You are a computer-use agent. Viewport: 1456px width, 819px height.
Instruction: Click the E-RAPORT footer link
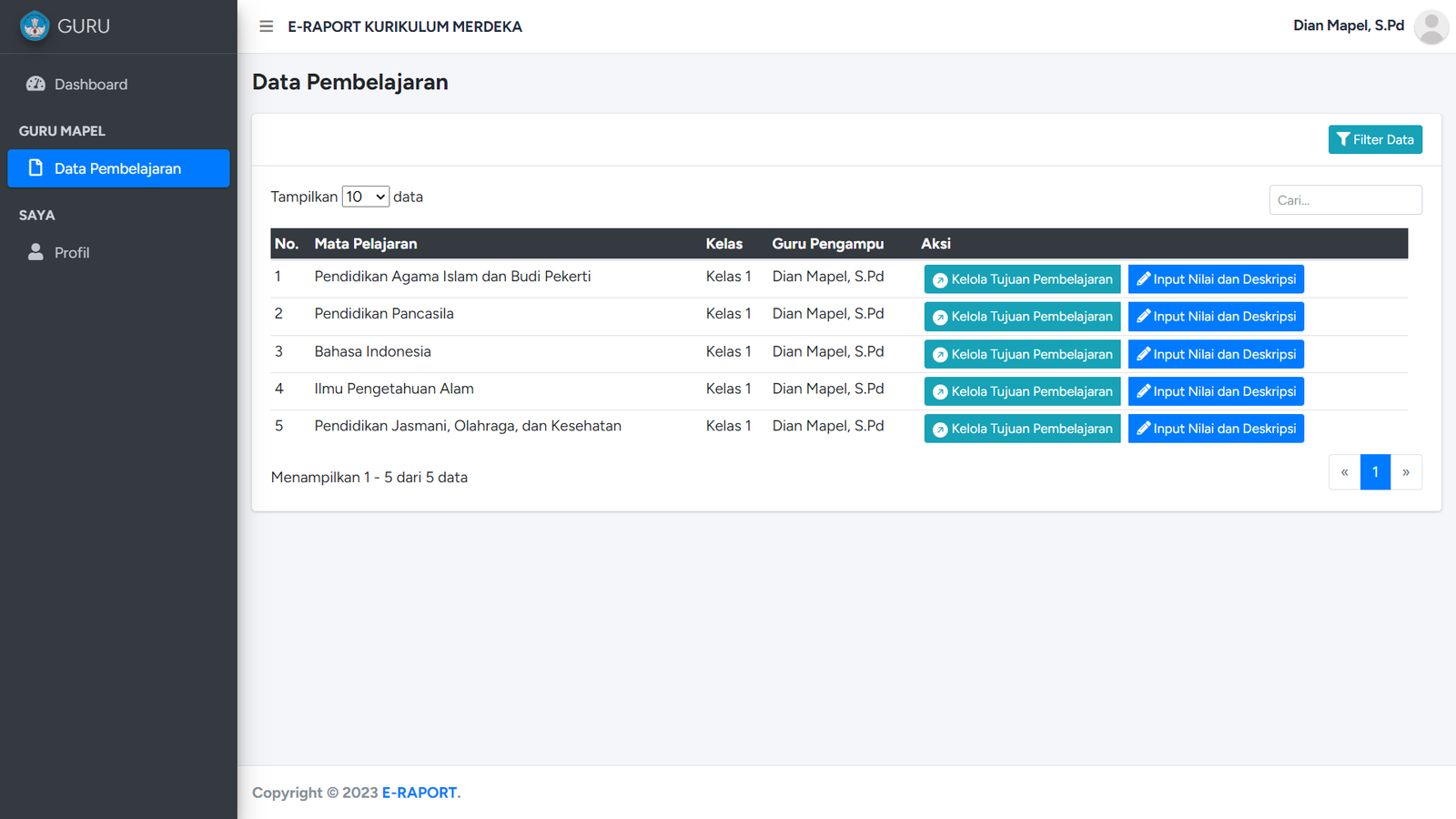pos(420,793)
